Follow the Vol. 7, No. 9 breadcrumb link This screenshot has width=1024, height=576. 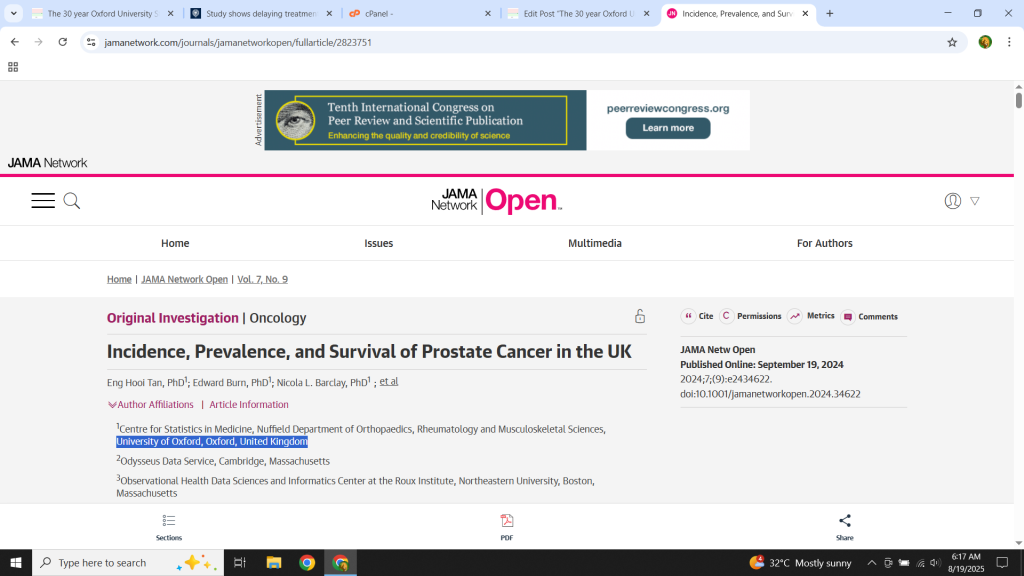[262, 279]
